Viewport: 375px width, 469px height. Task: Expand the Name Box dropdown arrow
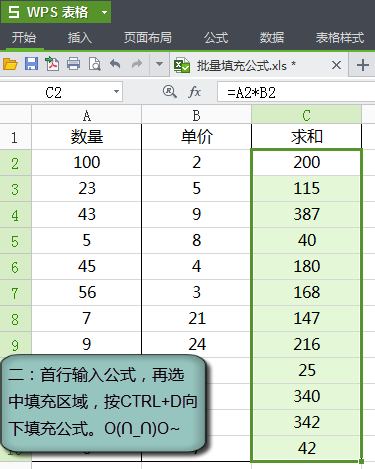[116, 92]
